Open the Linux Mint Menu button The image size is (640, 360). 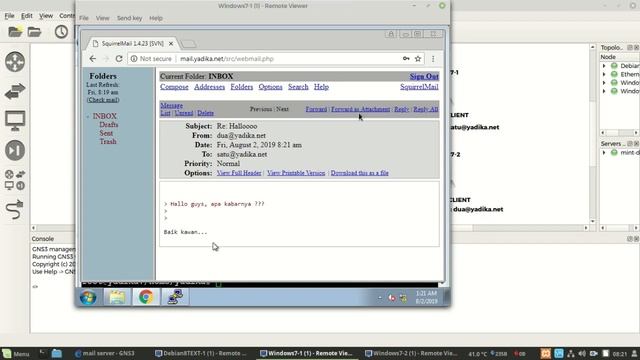(x=16, y=353)
